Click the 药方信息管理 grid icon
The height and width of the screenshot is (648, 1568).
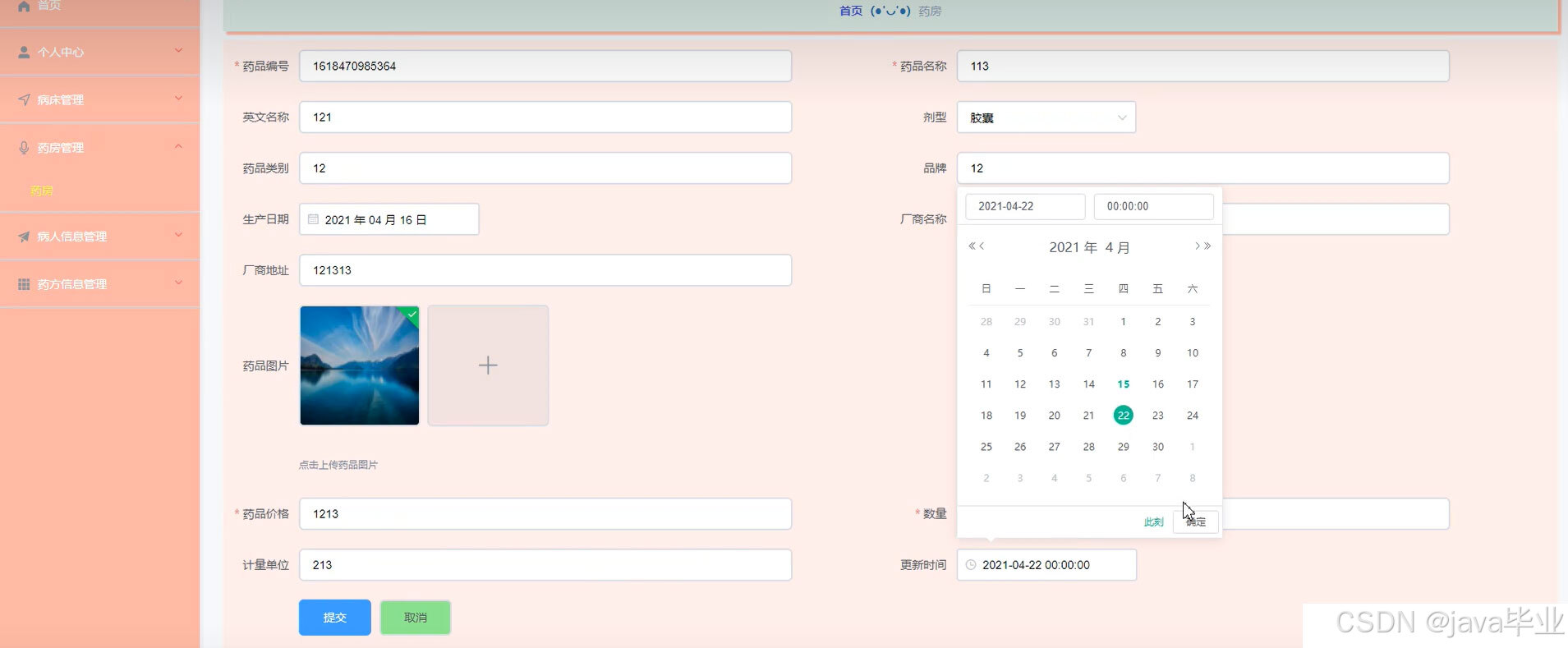(x=24, y=283)
